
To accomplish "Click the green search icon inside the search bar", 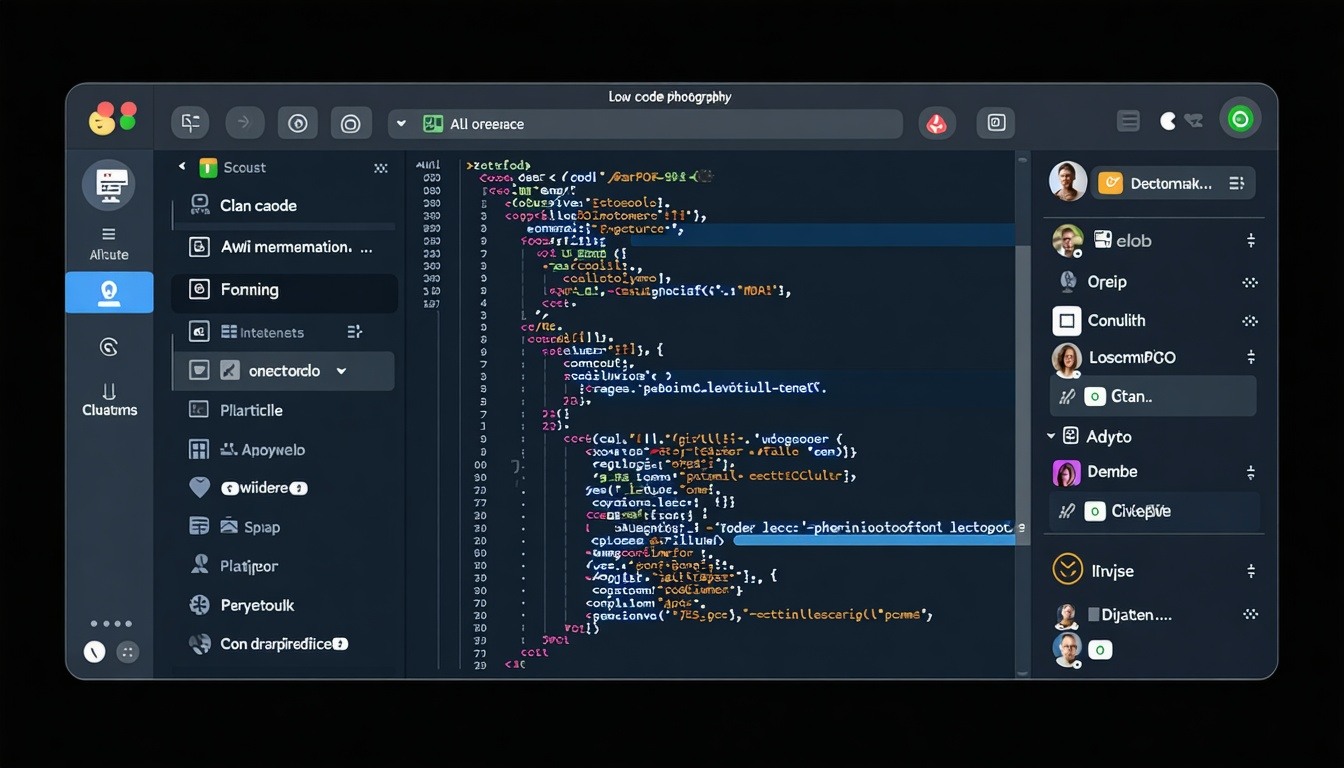I will (432, 123).
